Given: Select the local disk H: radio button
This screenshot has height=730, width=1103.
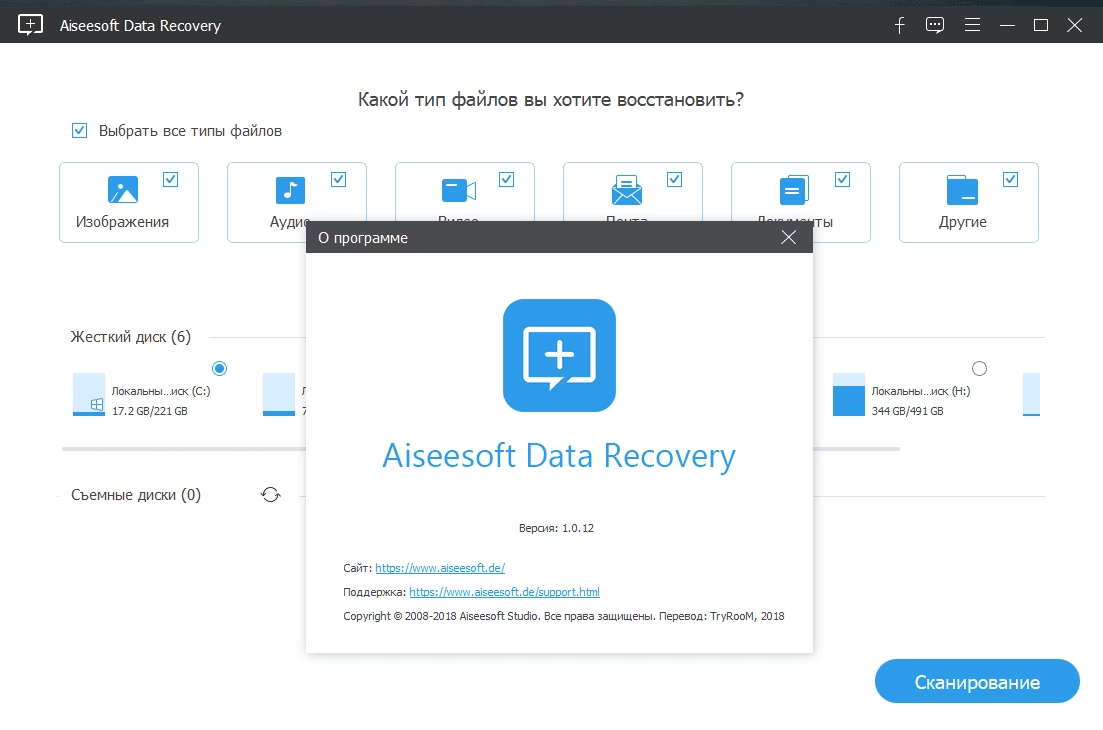Looking at the screenshot, I should click(979, 368).
